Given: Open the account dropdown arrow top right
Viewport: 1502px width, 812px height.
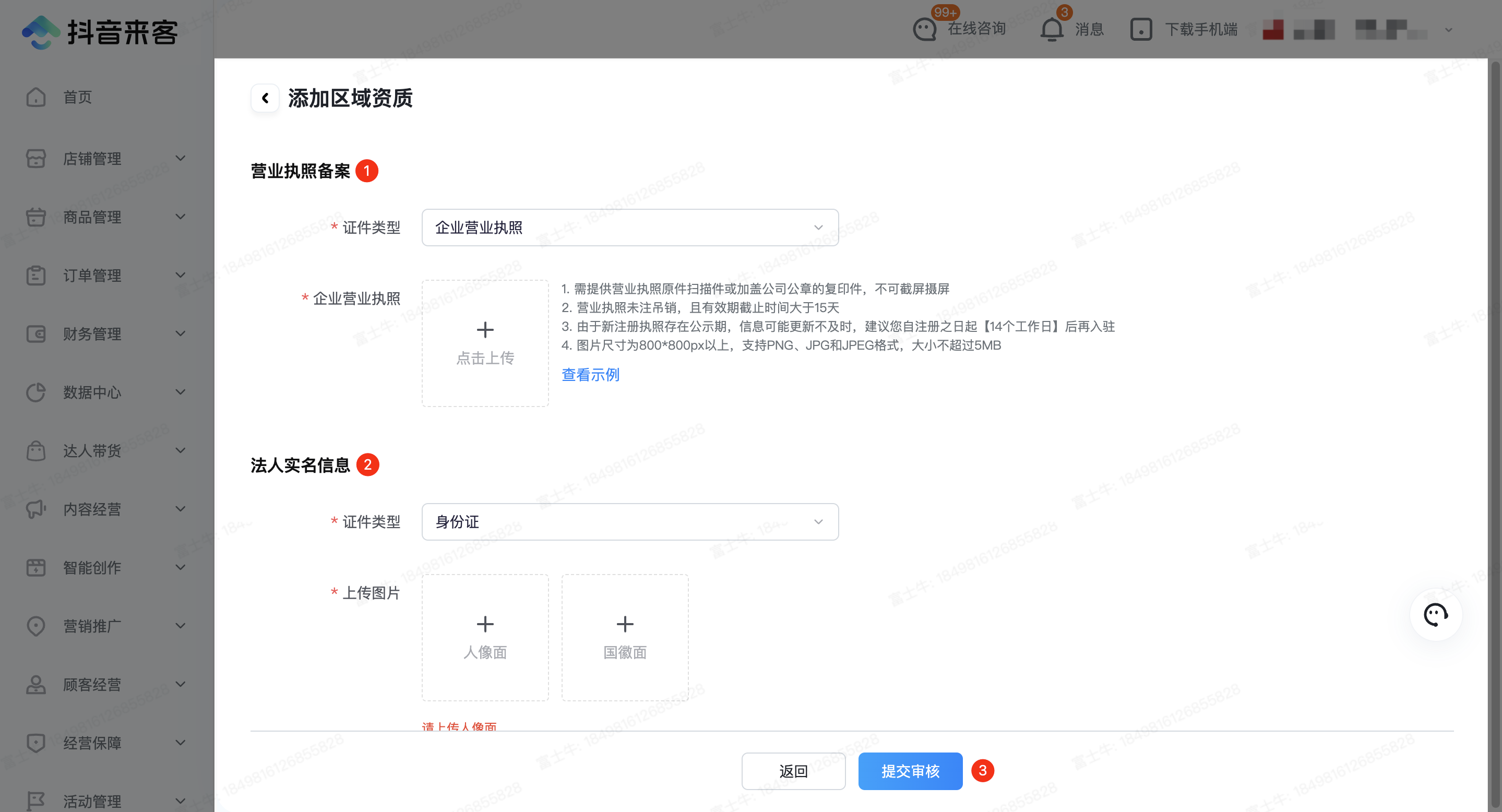Looking at the screenshot, I should (x=1448, y=30).
